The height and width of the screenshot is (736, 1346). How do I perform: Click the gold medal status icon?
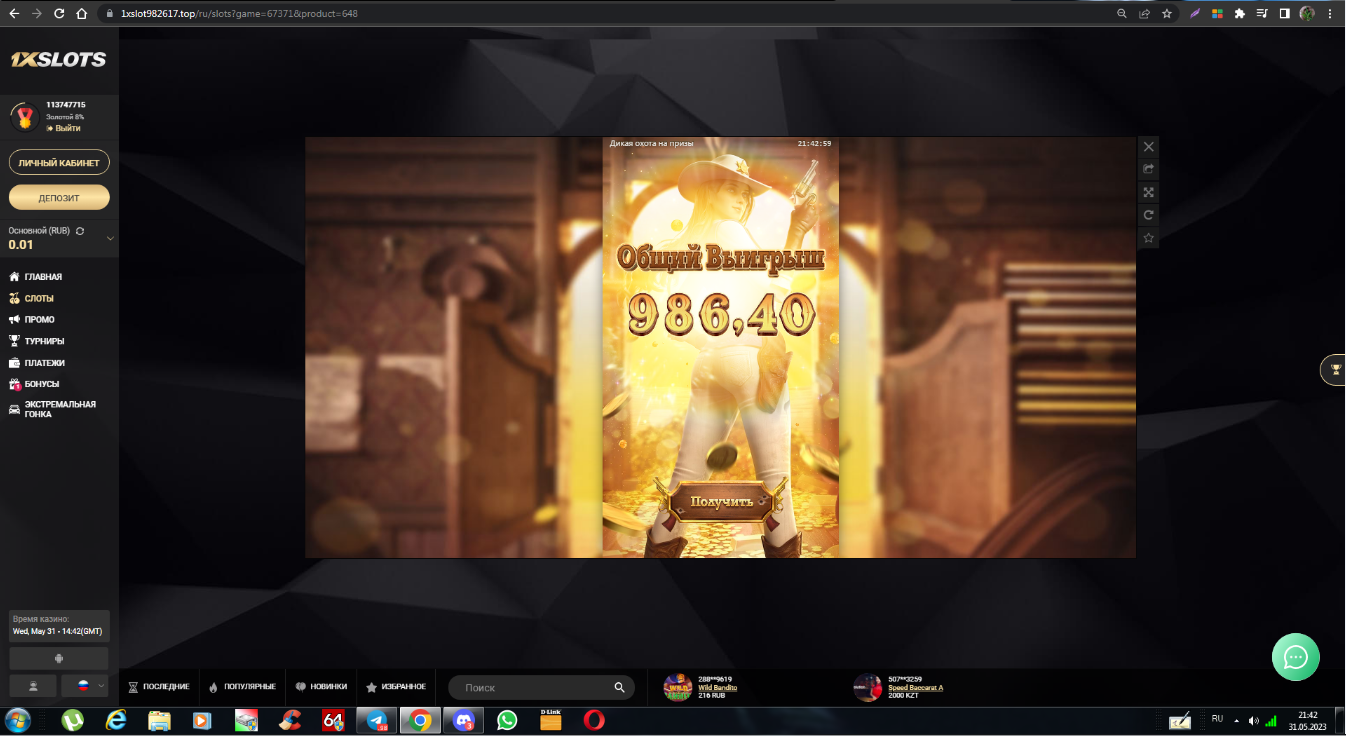tap(24, 117)
